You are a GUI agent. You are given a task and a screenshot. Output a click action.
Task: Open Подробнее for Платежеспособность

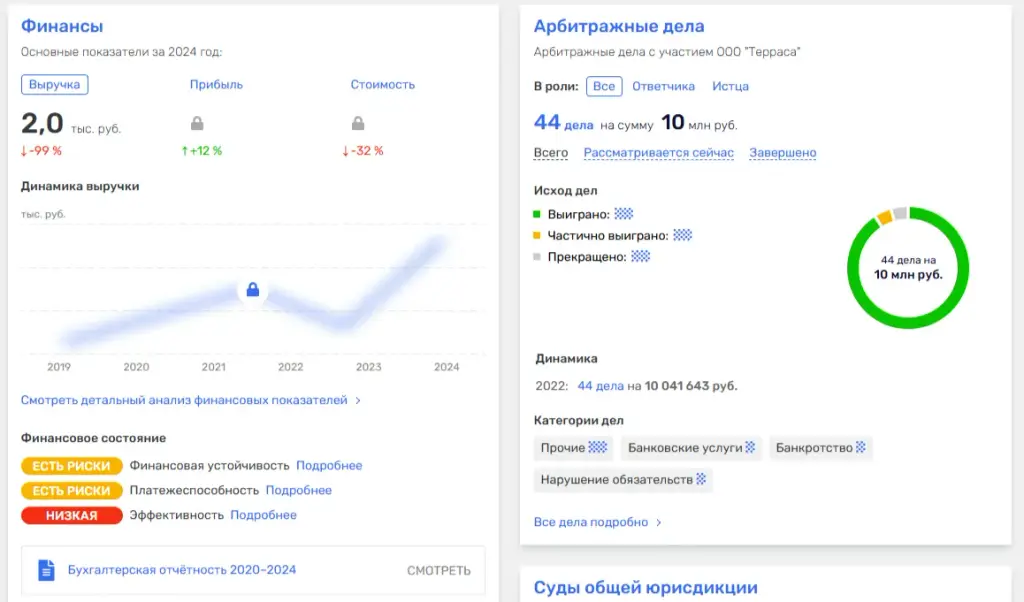(298, 490)
